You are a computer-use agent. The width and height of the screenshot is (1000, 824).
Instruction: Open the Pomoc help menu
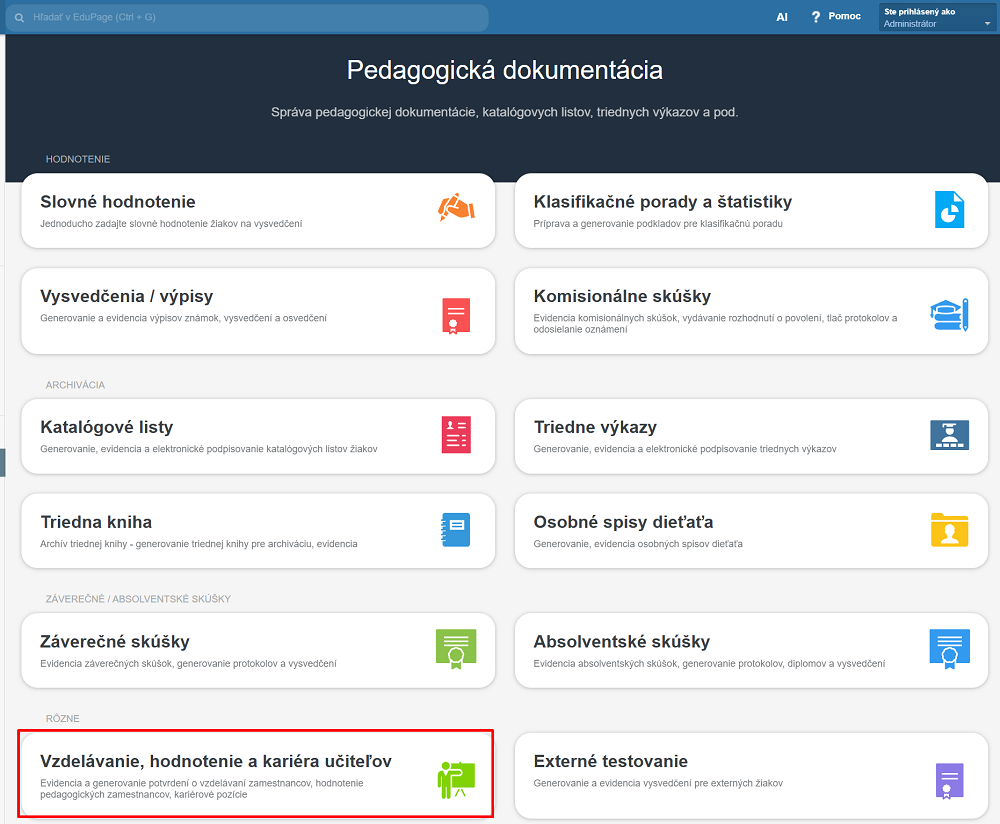point(836,17)
